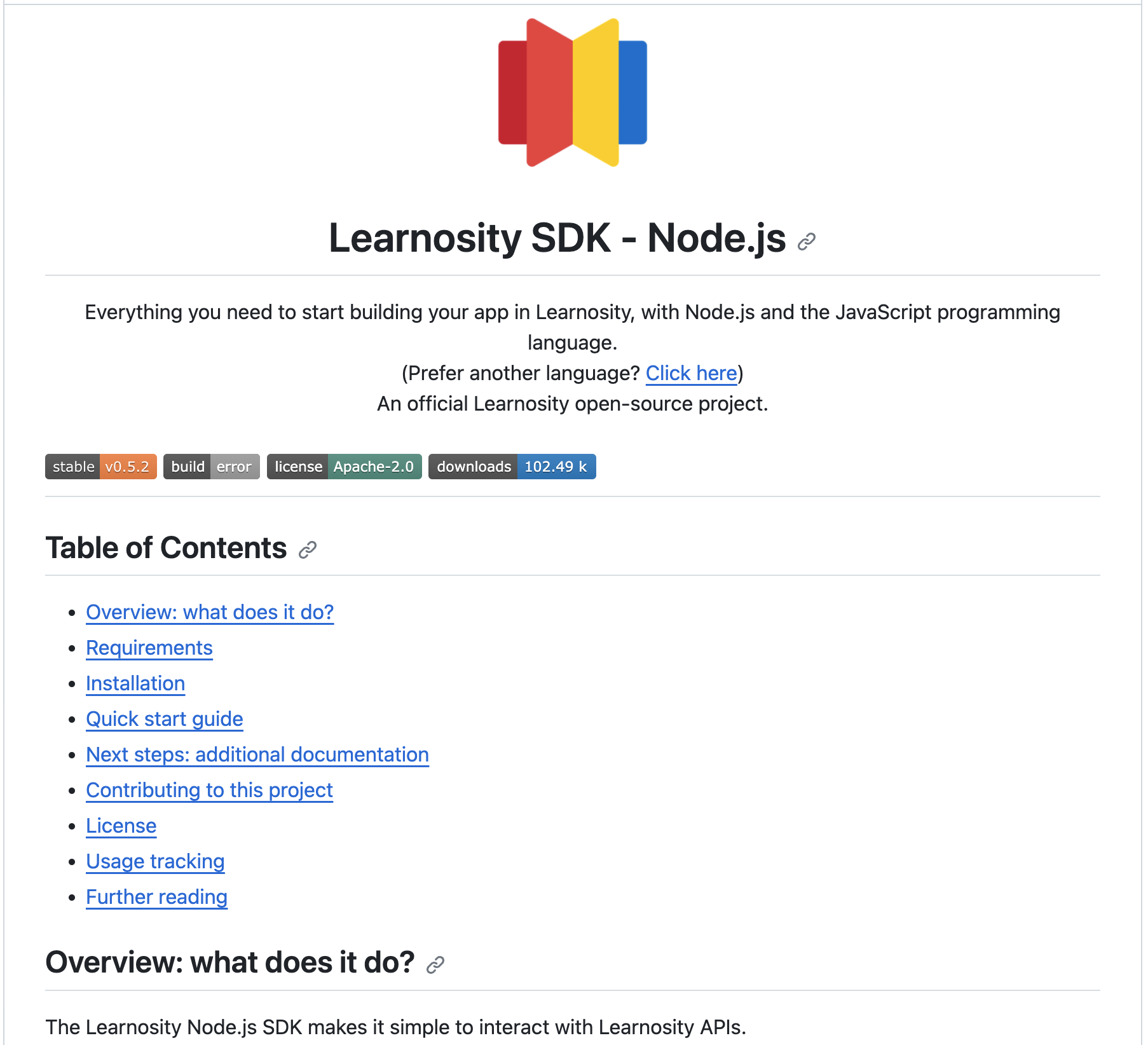Click the 'Table of Contents' heading text
This screenshot has width=1148, height=1045.
[166, 548]
